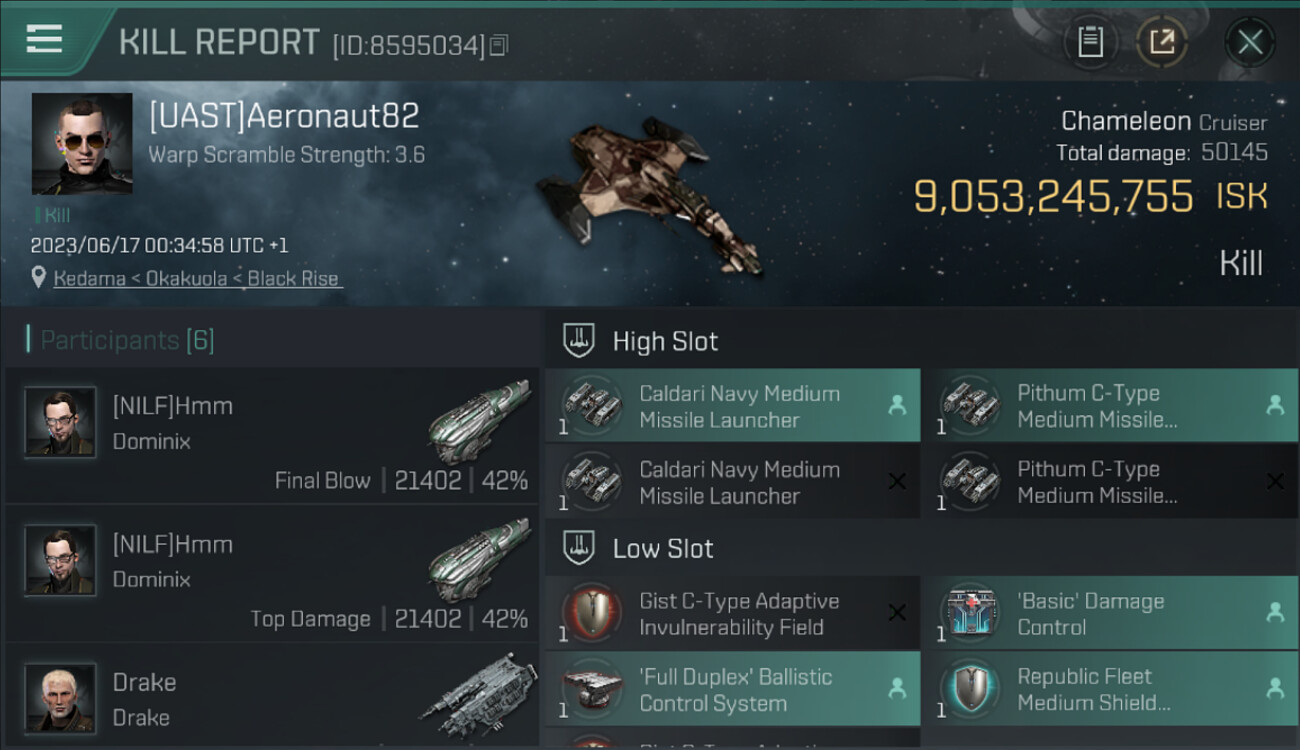Image resolution: width=1300 pixels, height=750 pixels.
Task: Tap the share export icon
Action: coord(1162,42)
